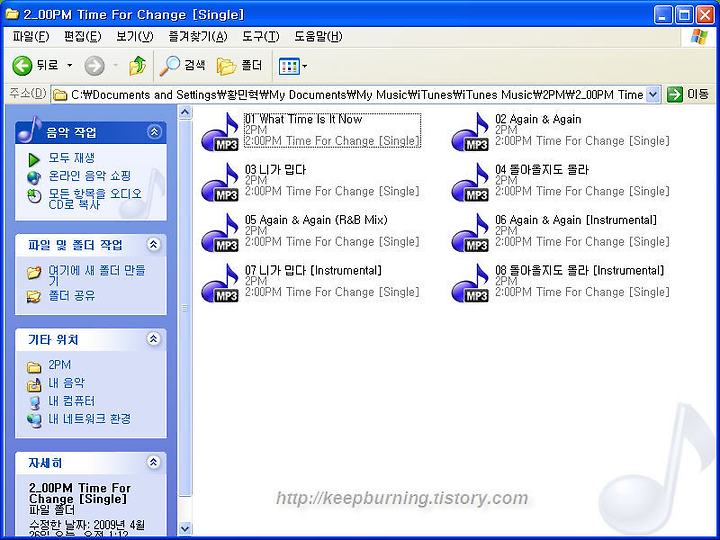Open My Network Places (내 네트워크 환경) link
The width and height of the screenshot is (720, 540).
90,419
